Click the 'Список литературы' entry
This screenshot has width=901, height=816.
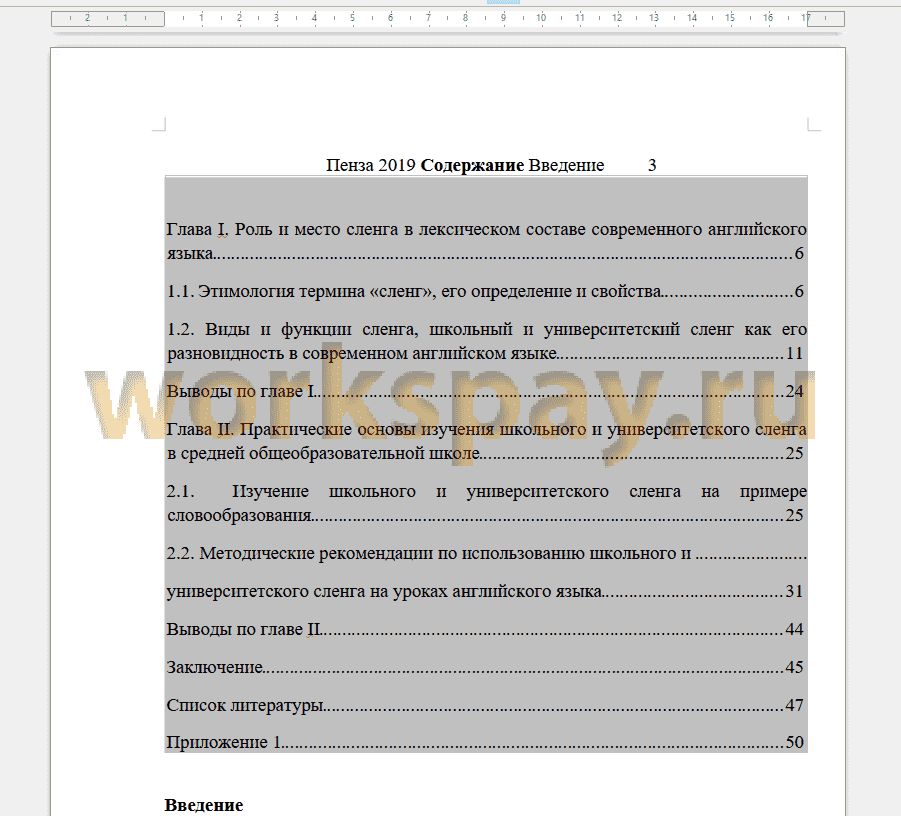[x=486, y=705]
